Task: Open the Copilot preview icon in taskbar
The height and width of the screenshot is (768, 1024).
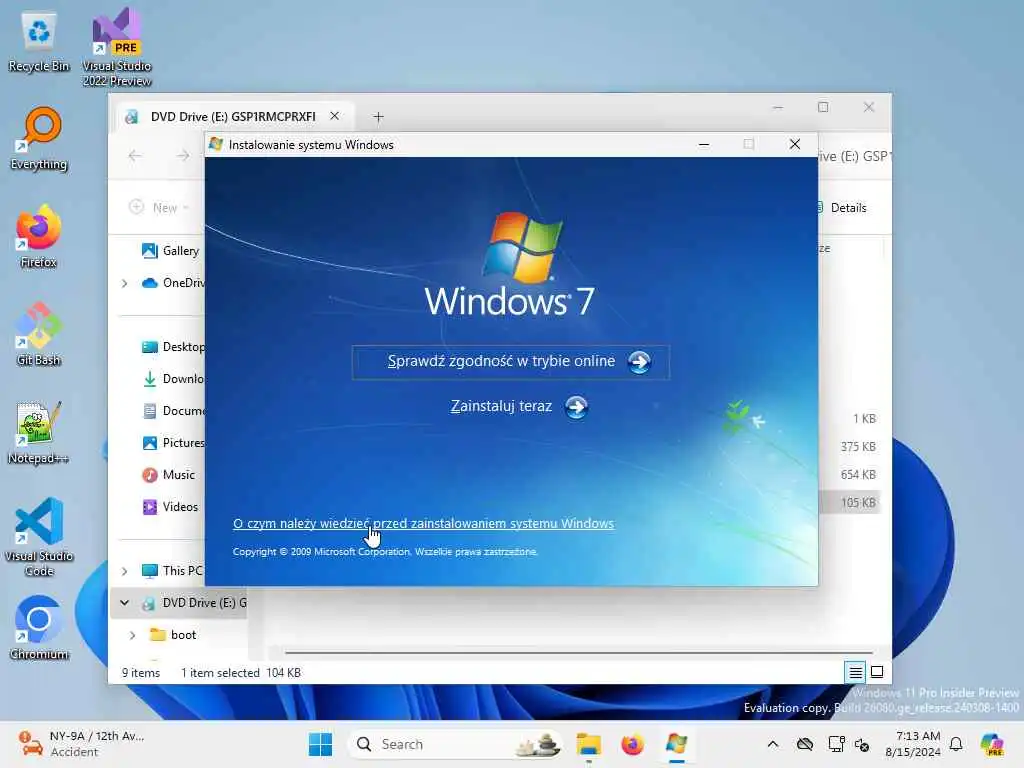Action: [992, 744]
